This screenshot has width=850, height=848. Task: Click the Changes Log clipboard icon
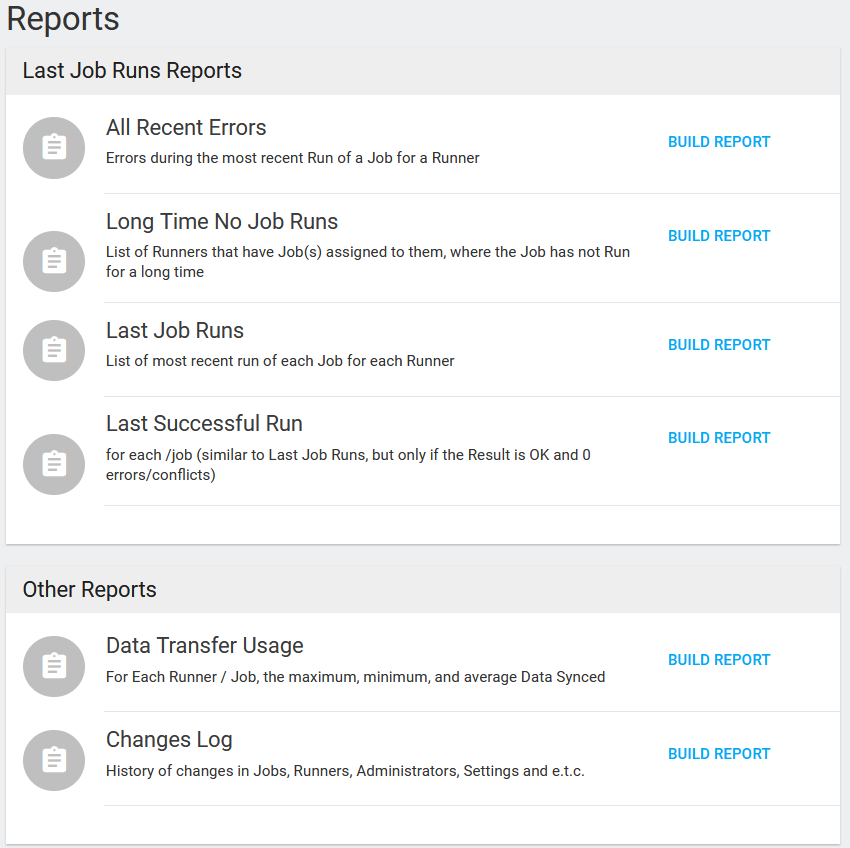click(53, 760)
